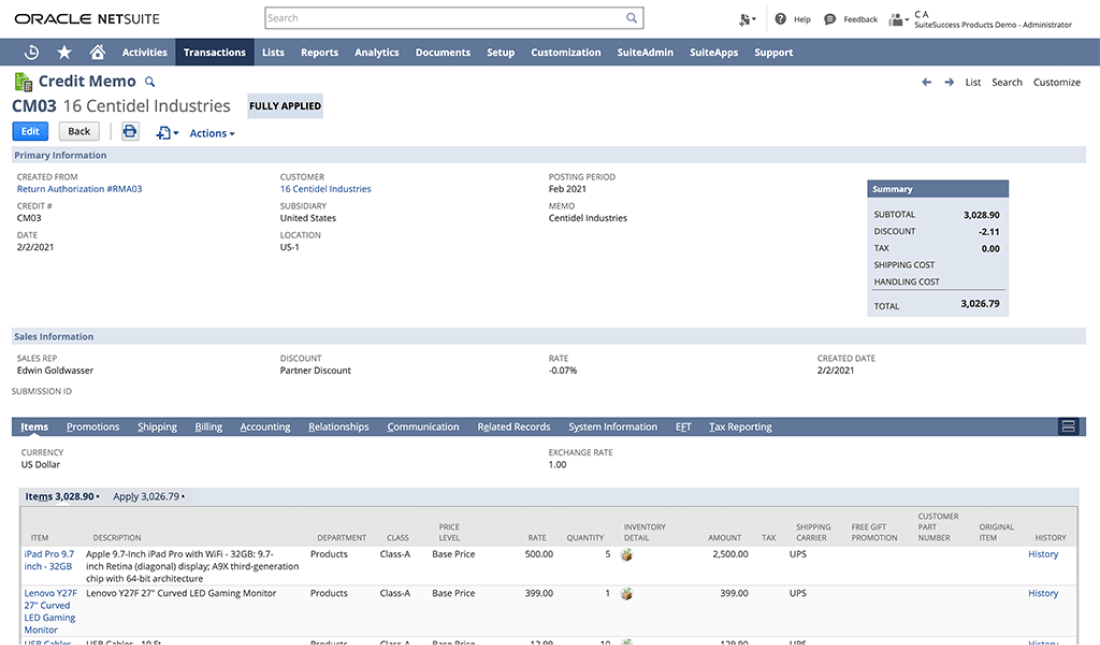Expand the Actions dropdown menu
The height and width of the screenshot is (645, 1100).
(x=211, y=132)
